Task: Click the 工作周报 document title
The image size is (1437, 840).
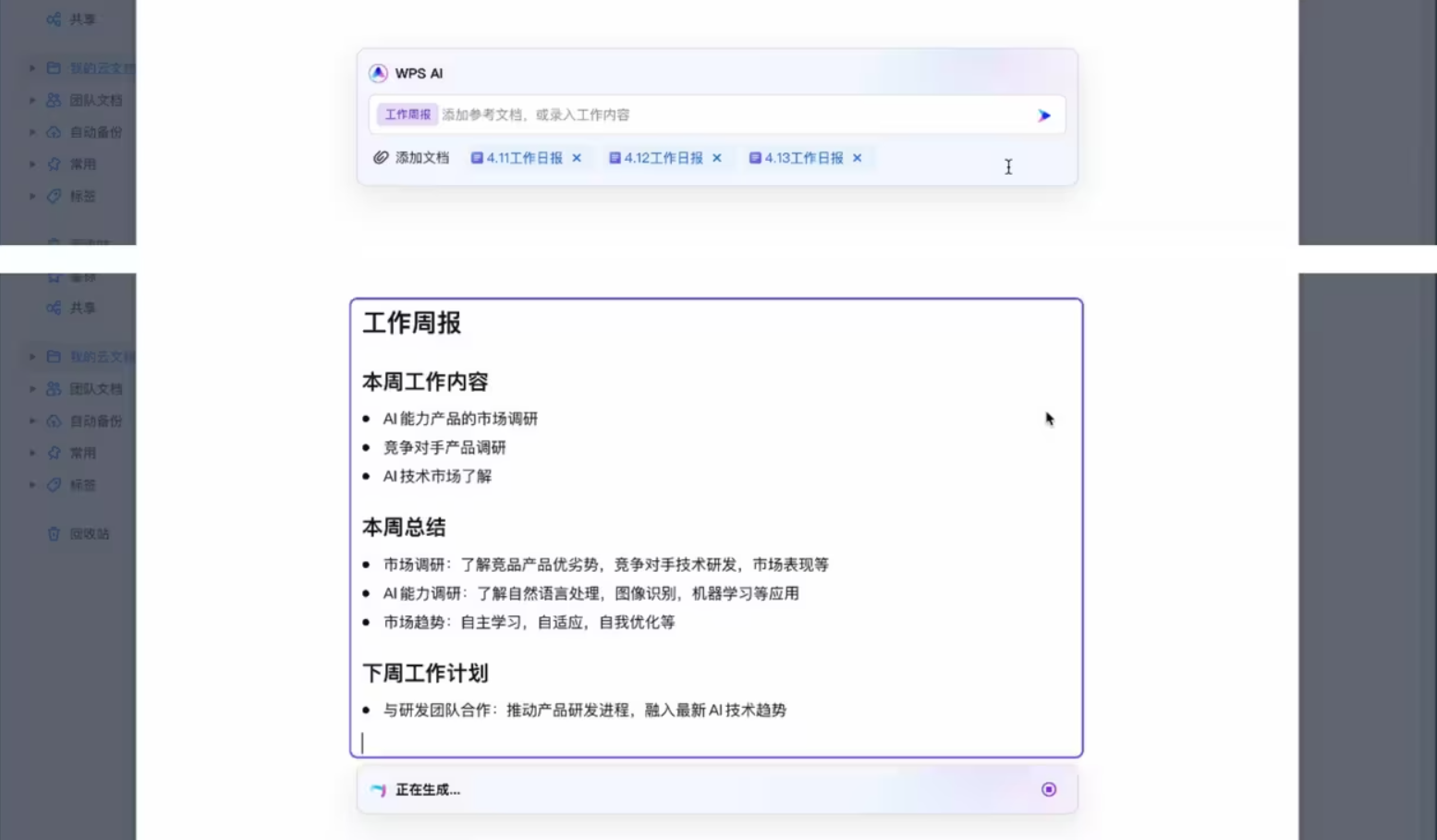Action: [412, 323]
